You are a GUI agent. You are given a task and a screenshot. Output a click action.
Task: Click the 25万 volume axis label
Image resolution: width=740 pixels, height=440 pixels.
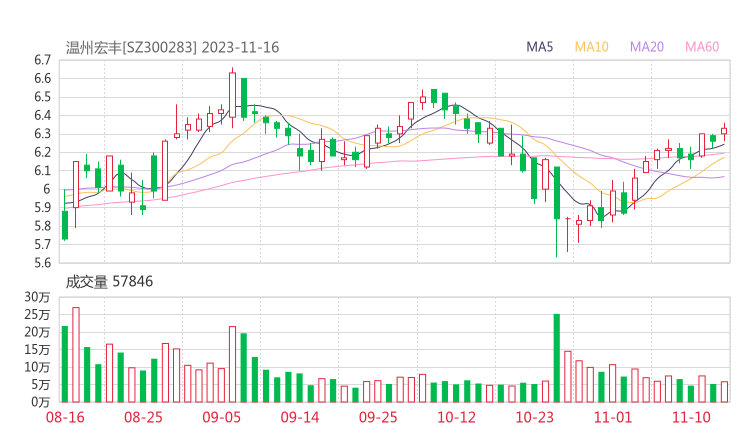[37, 314]
